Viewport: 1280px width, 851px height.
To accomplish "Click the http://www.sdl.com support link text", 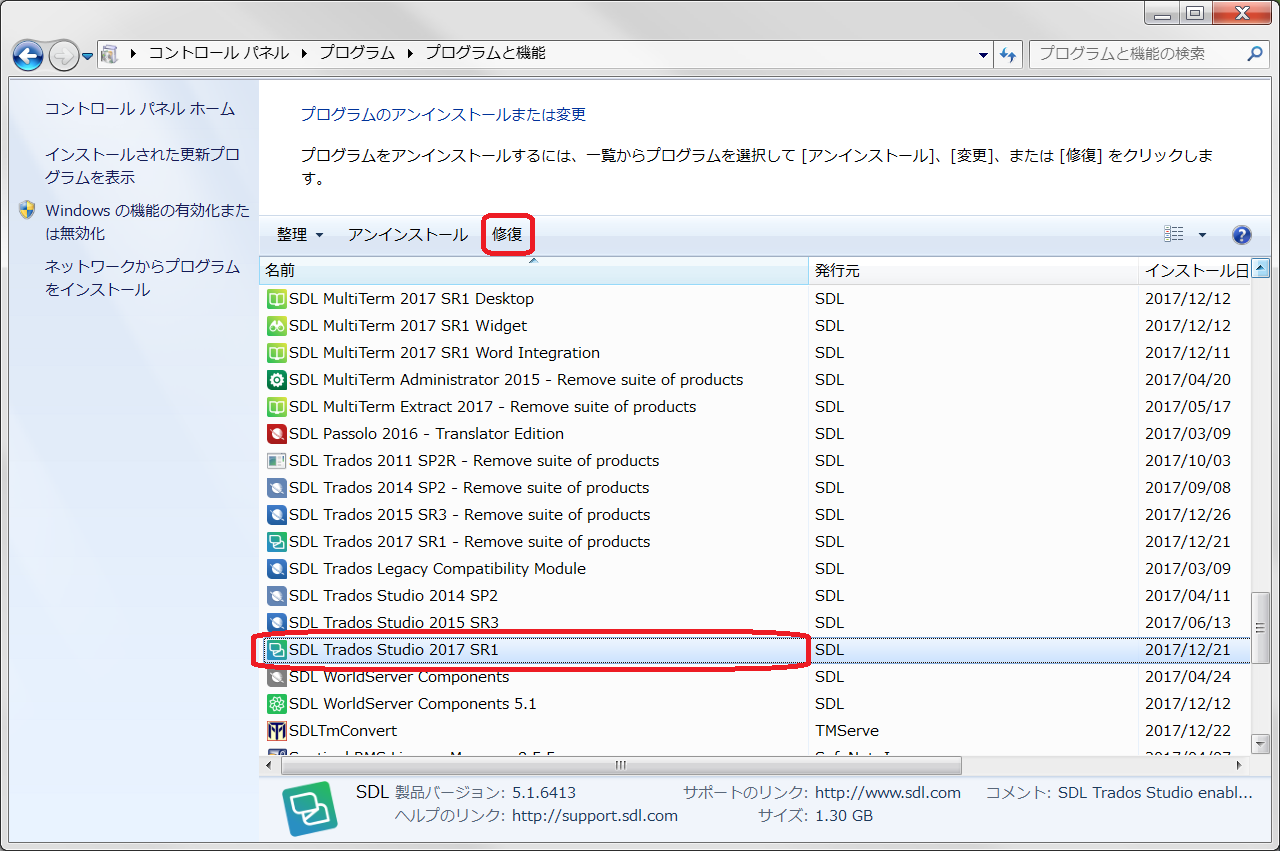I will tap(888, 793).
